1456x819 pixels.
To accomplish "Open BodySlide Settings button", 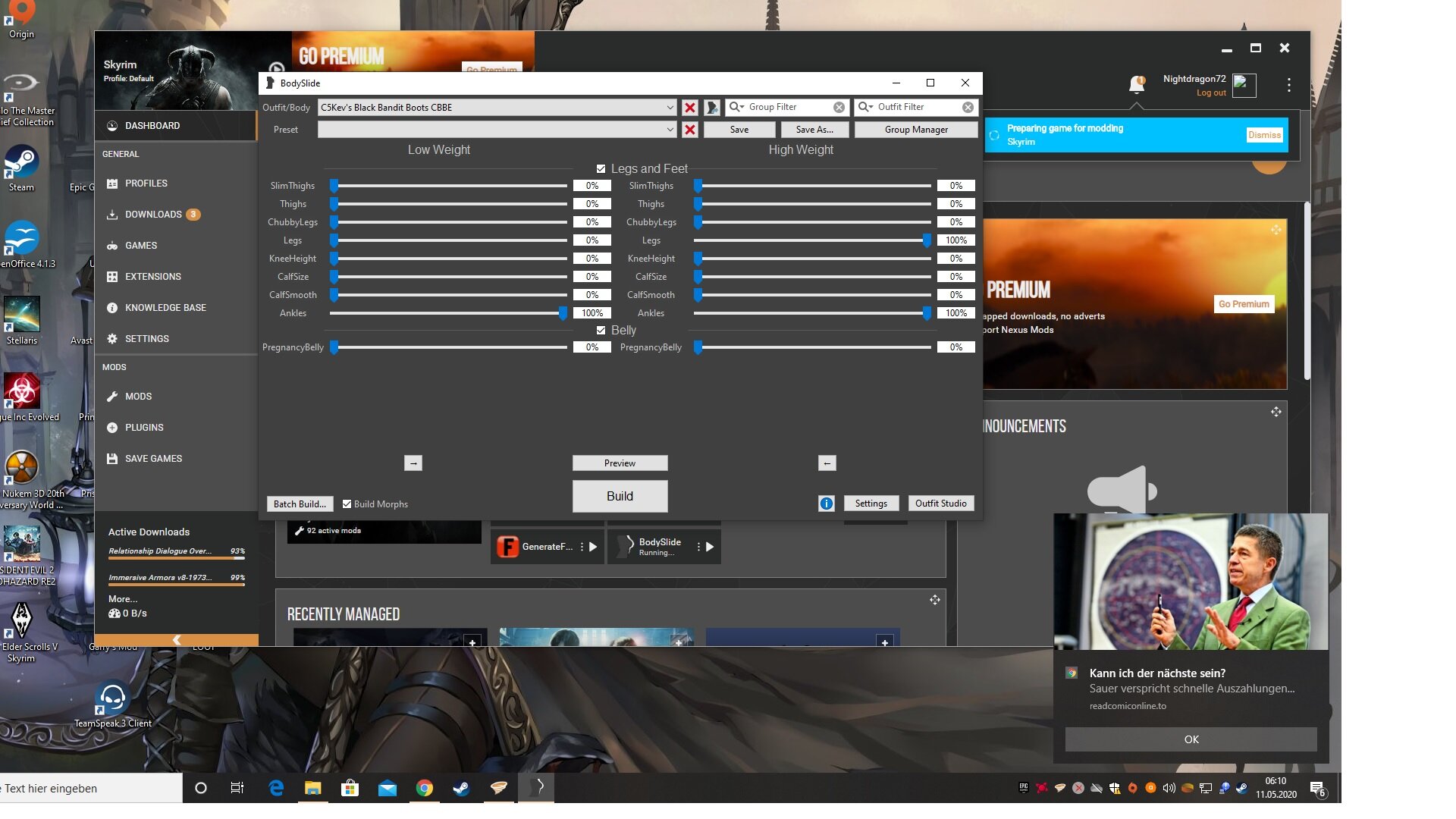I will pos(871,504).
